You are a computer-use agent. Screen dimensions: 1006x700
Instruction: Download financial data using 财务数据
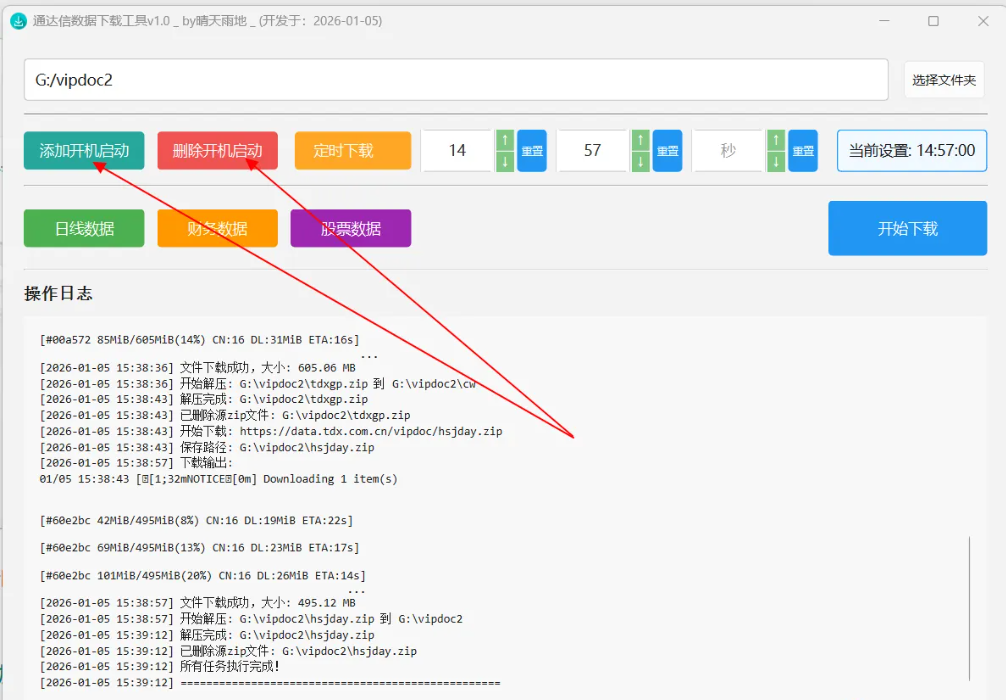click(x=217, y=228)
